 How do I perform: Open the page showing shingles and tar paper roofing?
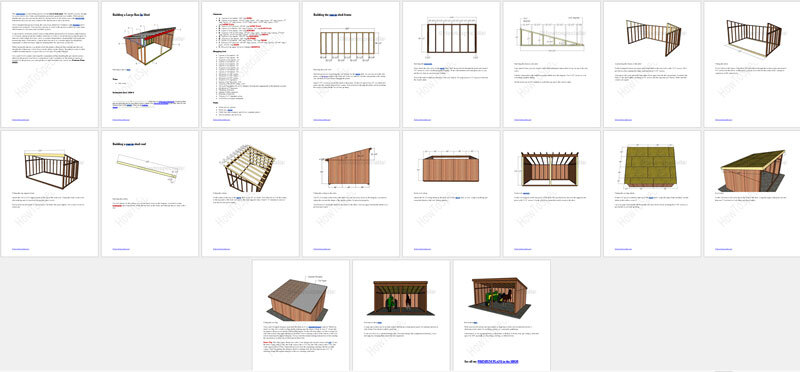301,315
